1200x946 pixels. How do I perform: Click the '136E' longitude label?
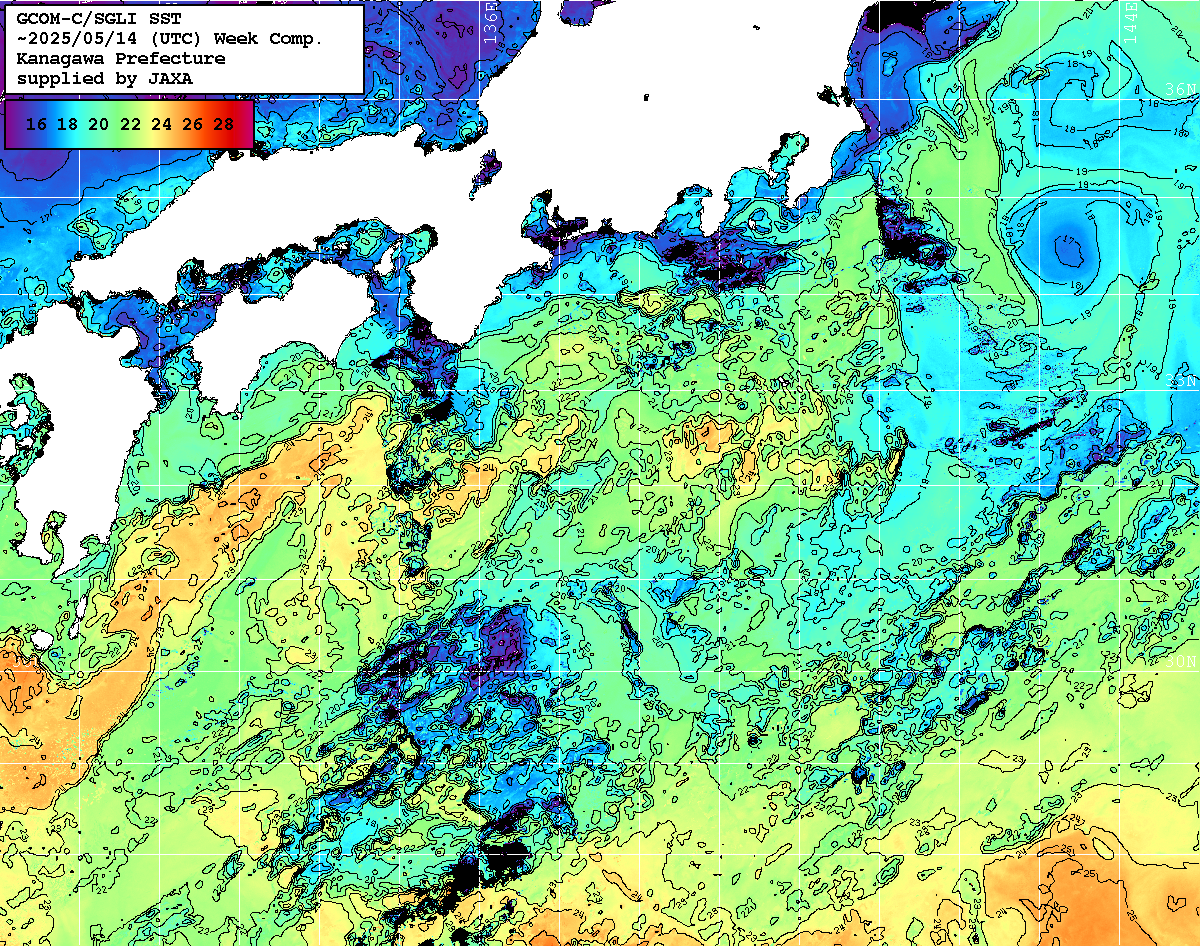[490, 22]
